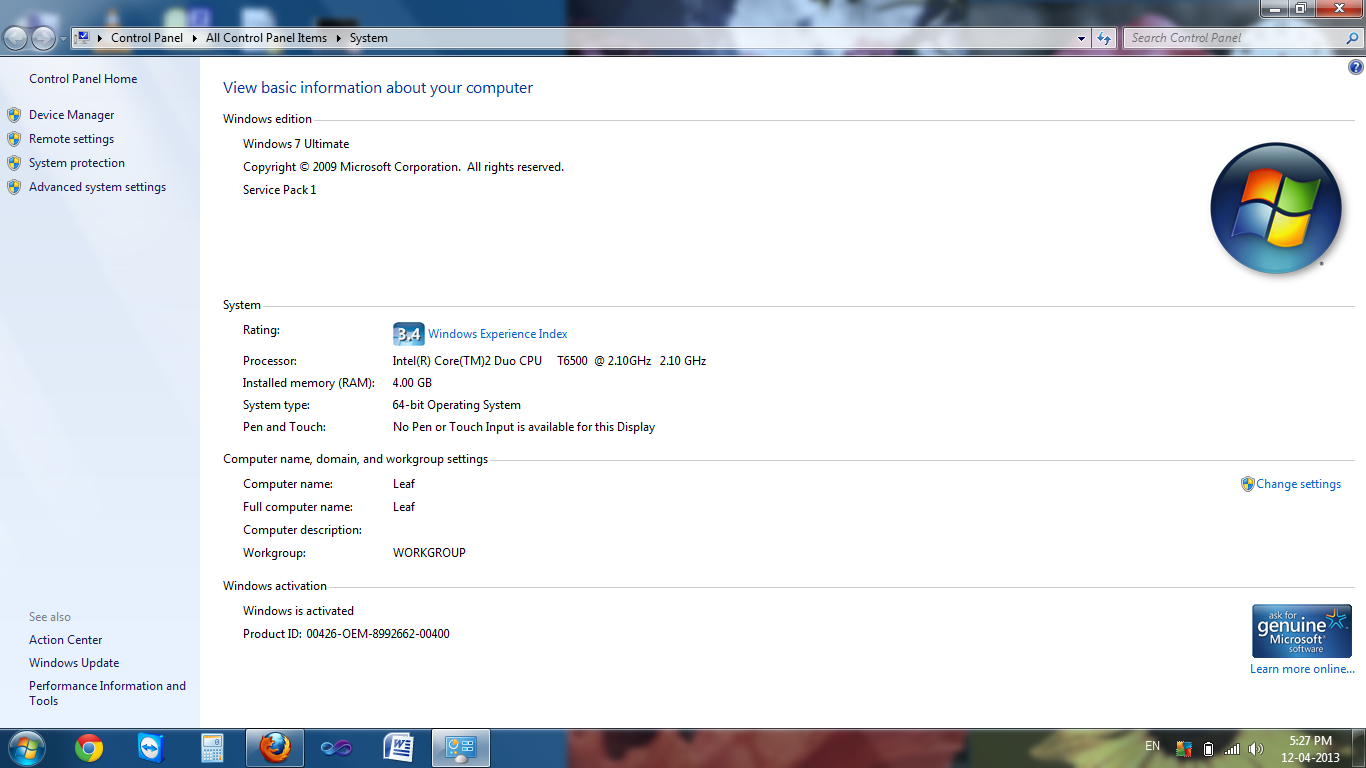The height and width of the screenshot is (768, 1366).
Task: Click the Service Pack 1 text
Action: (279, 190)
